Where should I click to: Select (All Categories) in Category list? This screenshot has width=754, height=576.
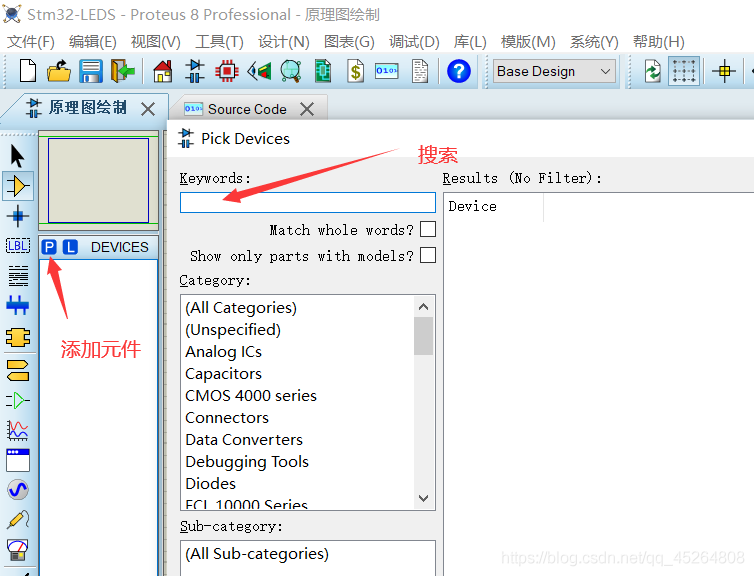tap(241, 307)
